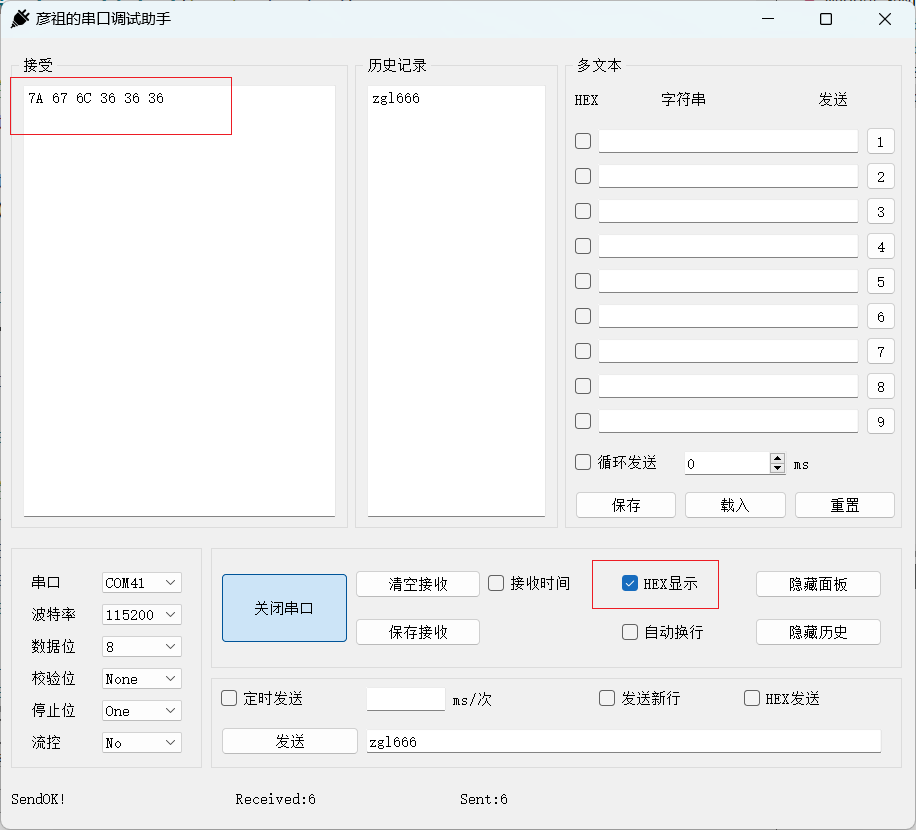
Task: Click the send text field containing zgl666
Action: pyautogui.click(x=623, y=742)
